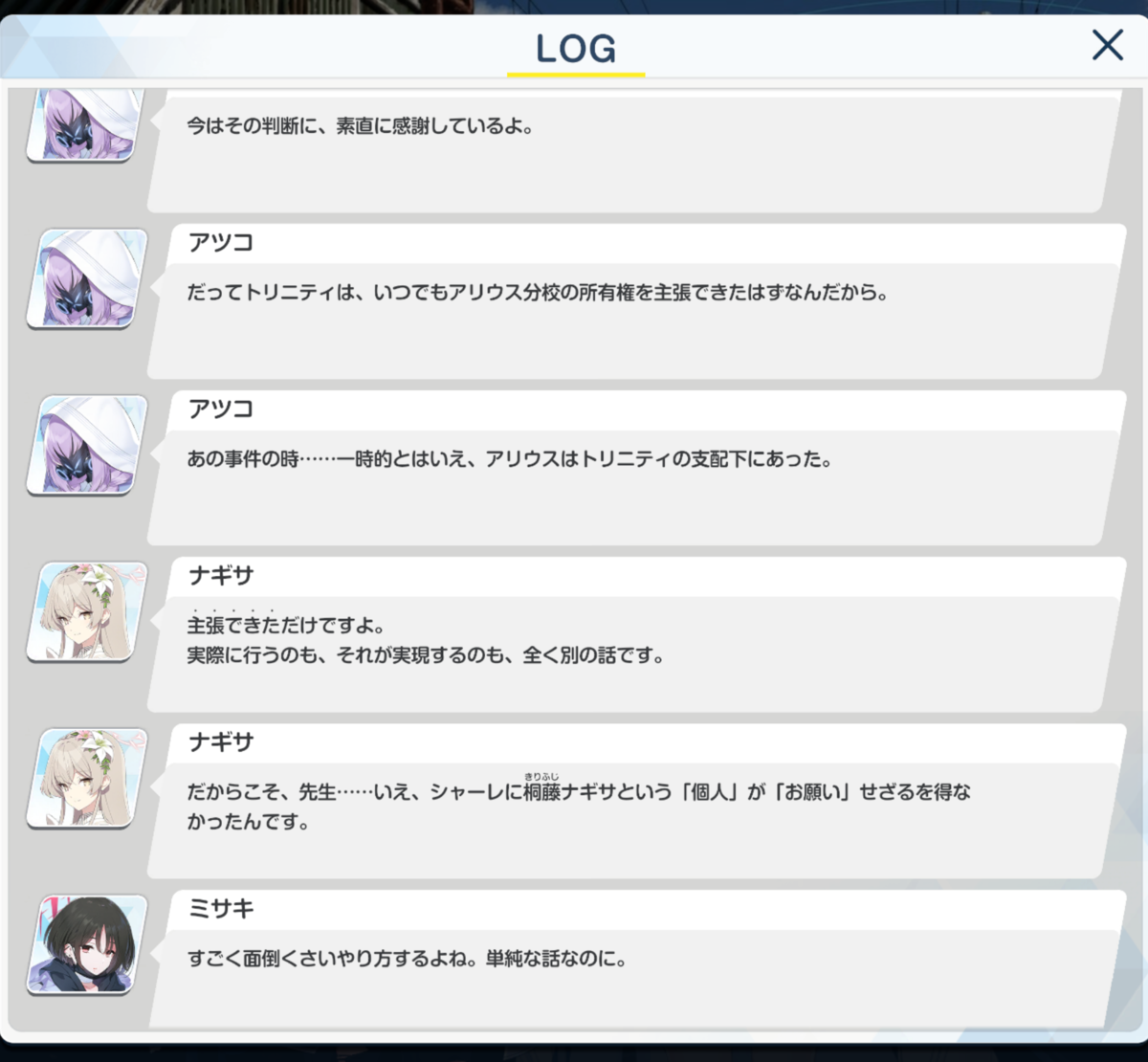The height and width of the screenshot is (1062, 1148).
Task: Click the first ナギサ name label
Action: pos(221,576)
